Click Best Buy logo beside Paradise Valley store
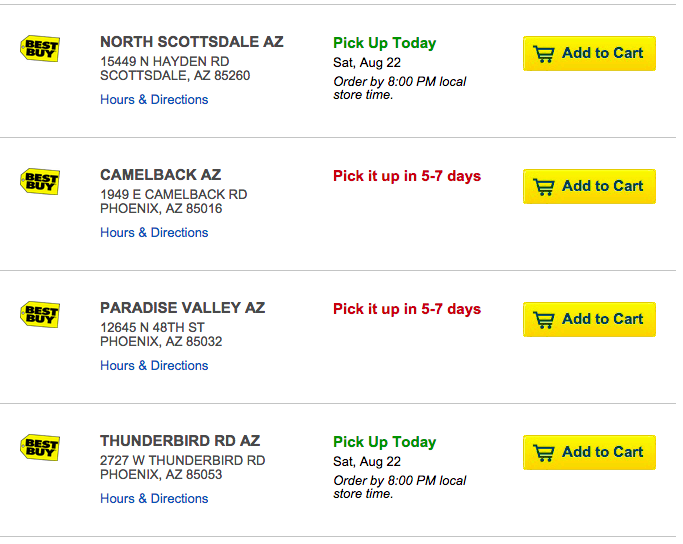The width and height of the screenshot is (683, 544). click(40, 315)
